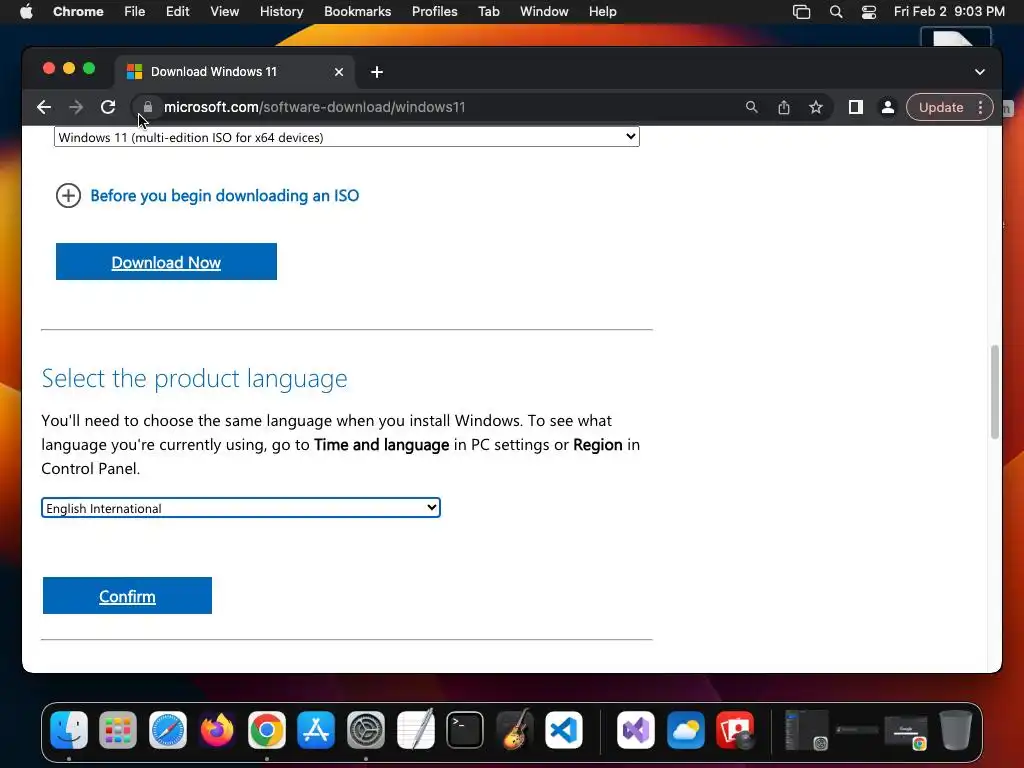Click the date and time in menu bar
Viewport: 1024px width, 768px height.
pyautogui.click(x=949, y=12)
